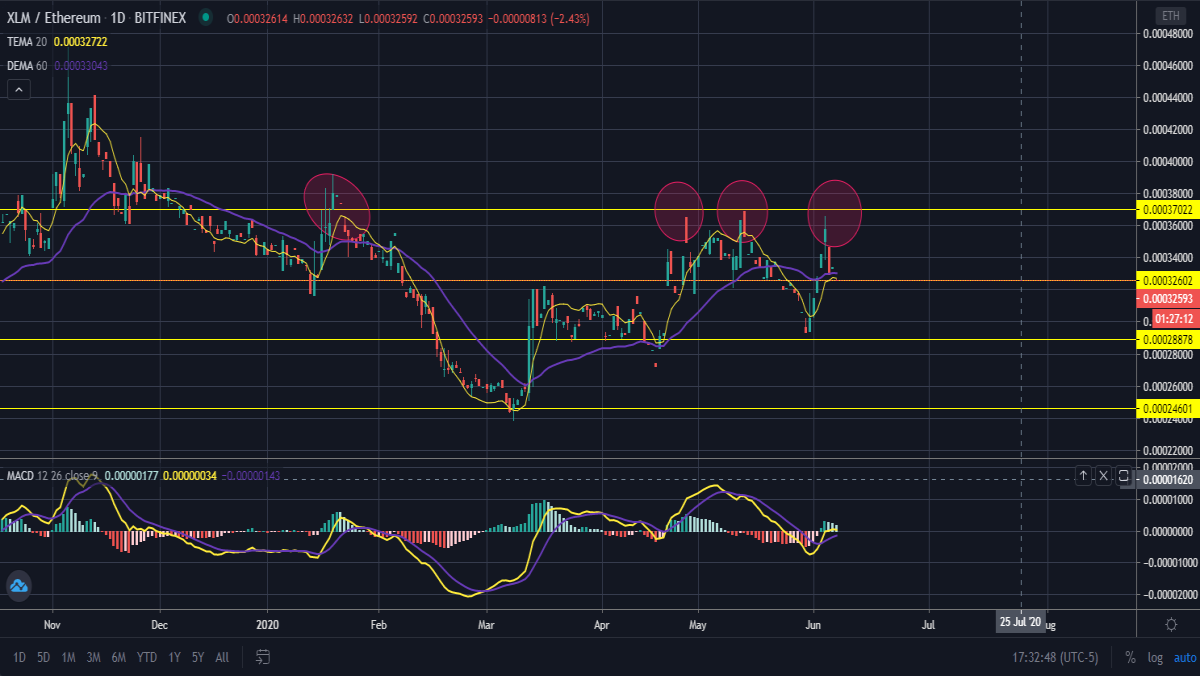This screenshot has height=676, width=1200.
Task: Switch to the 1Y date range
Action: (174, 657)
